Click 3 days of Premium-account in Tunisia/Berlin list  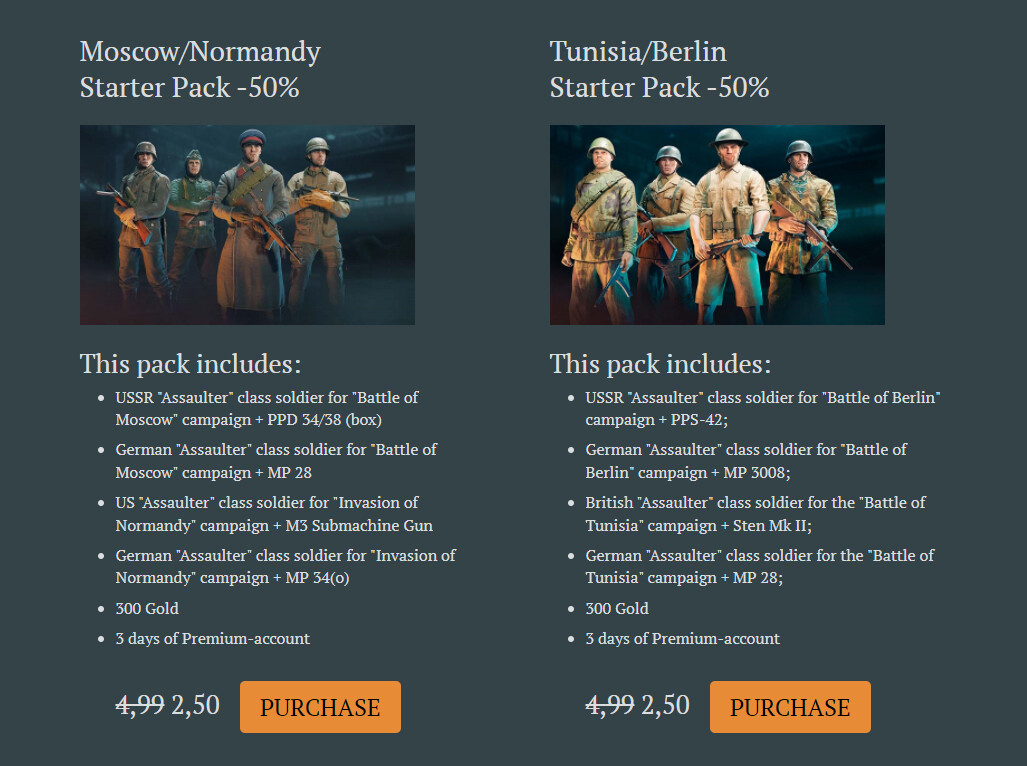pos(682,638)
